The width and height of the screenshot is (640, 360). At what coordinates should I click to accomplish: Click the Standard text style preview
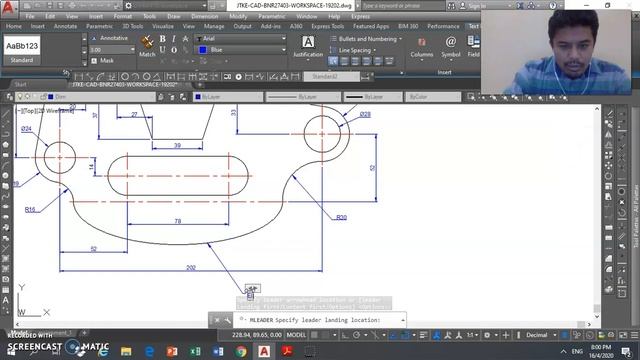22,51
